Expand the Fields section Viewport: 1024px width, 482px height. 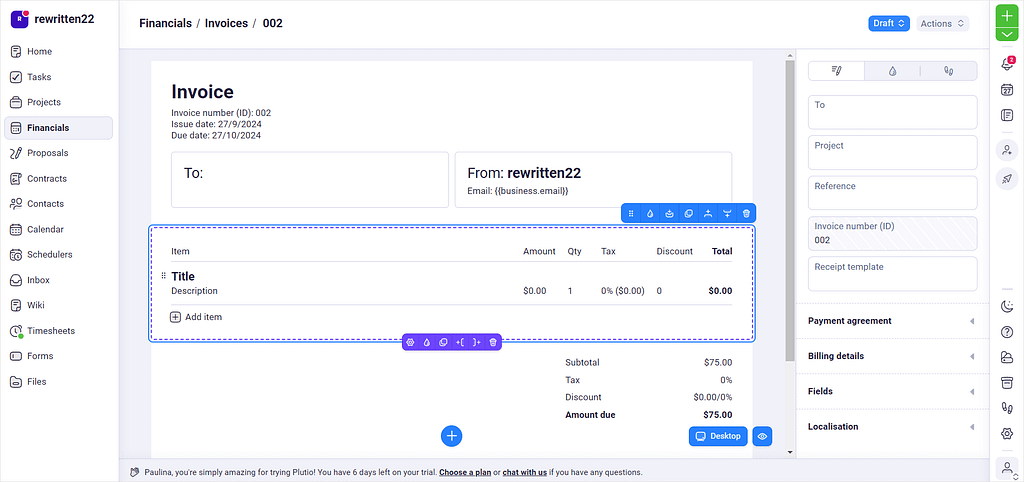pos(892,391)
